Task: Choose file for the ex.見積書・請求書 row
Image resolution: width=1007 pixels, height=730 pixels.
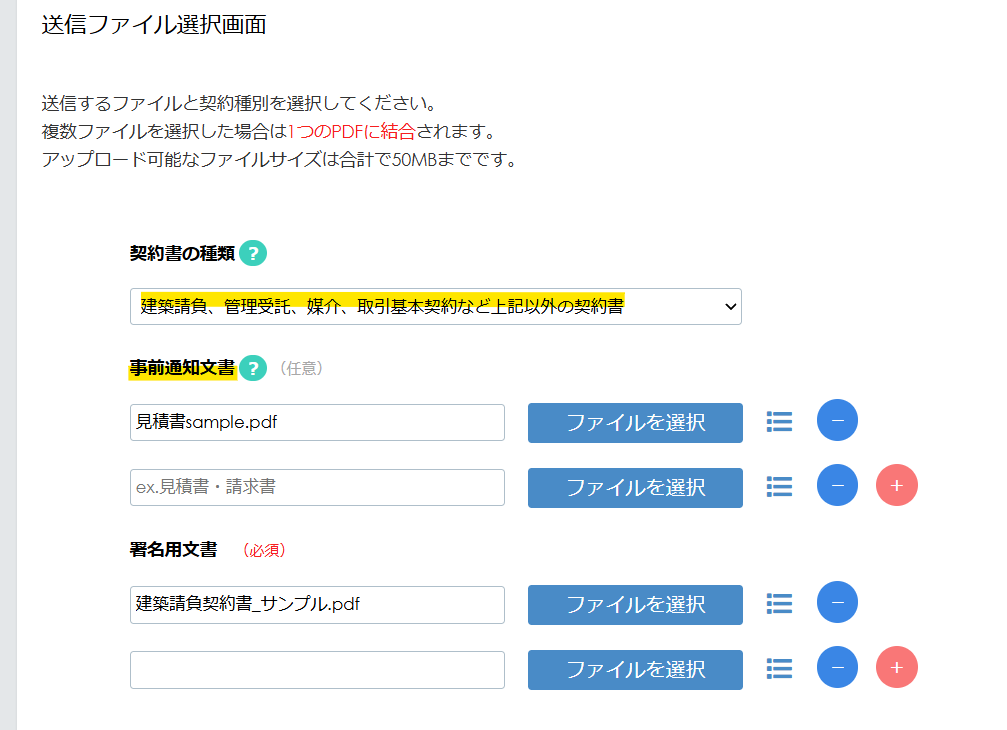Action: [635, 487]
